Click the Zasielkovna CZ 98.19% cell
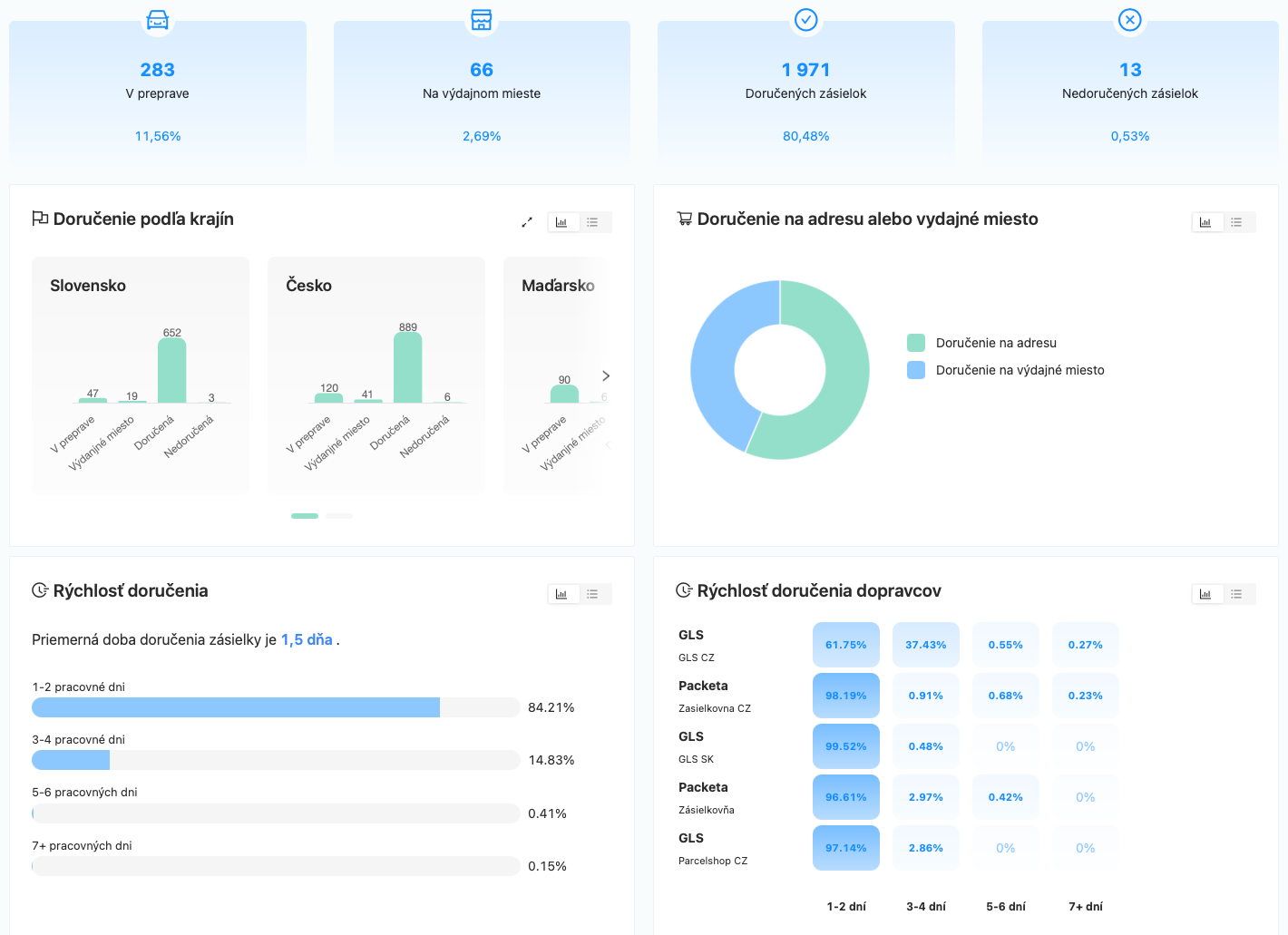 pyautogui.click(x=846, y=696)
